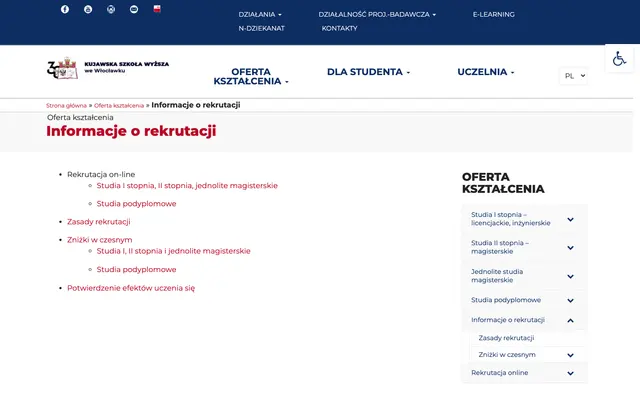Click the red-white BIP flag icon

point(157,9)
